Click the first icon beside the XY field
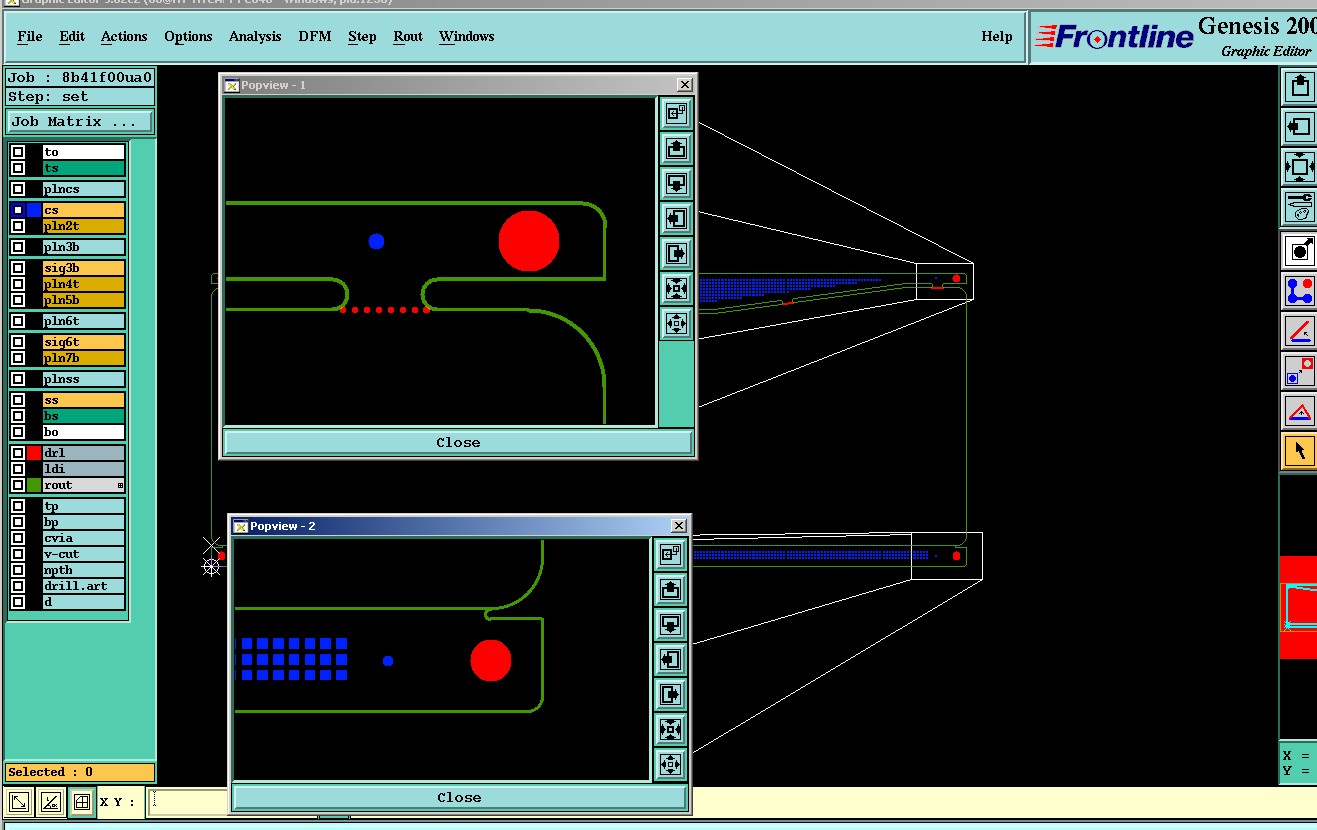Image resolution: width=1317 pixels, height=830 pixels. click(x=19, y=802)
